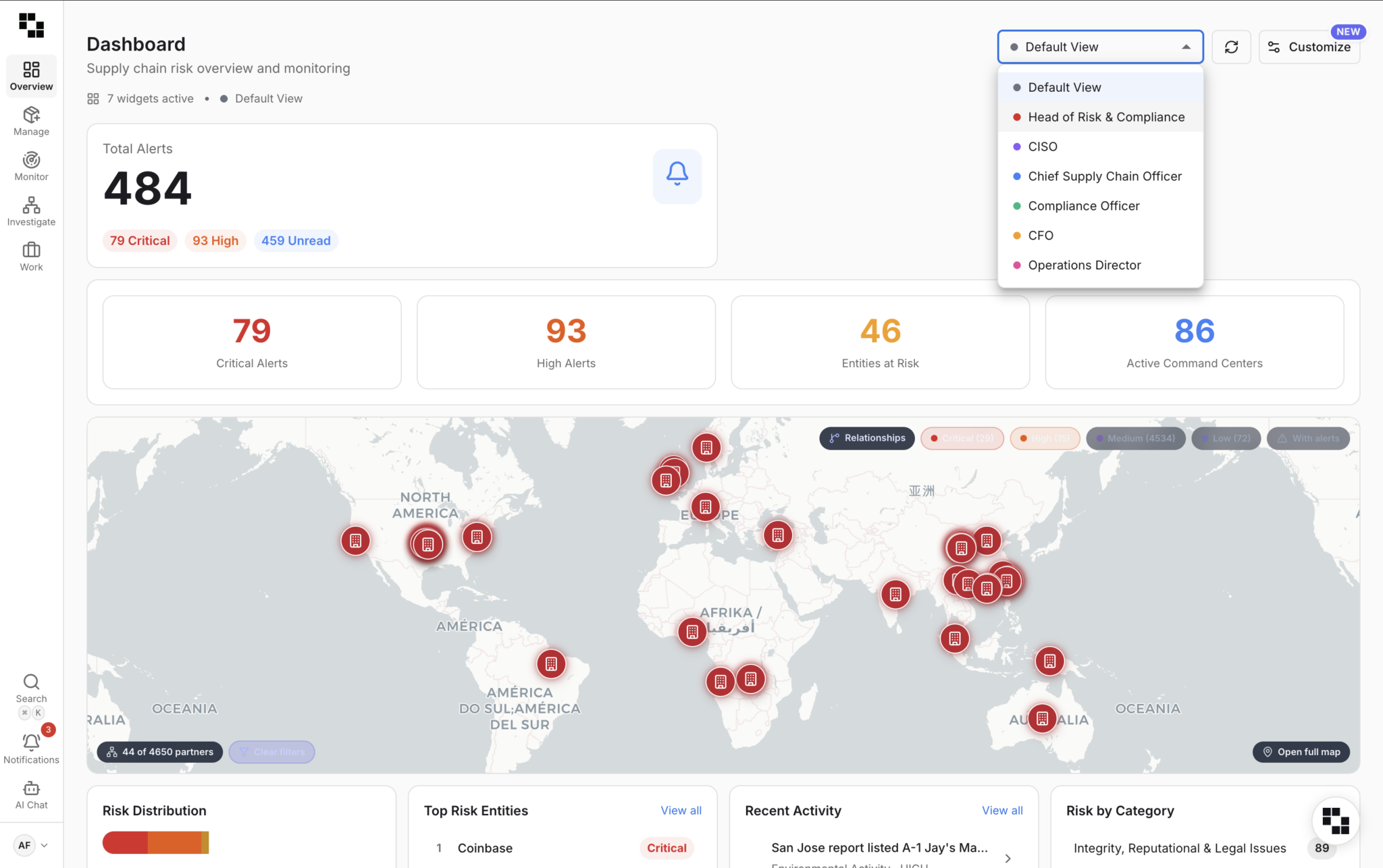Select the CISO view option
Image resolution: width=1383 pixels, height=868 pixels.
click(x=1101, y=146)
